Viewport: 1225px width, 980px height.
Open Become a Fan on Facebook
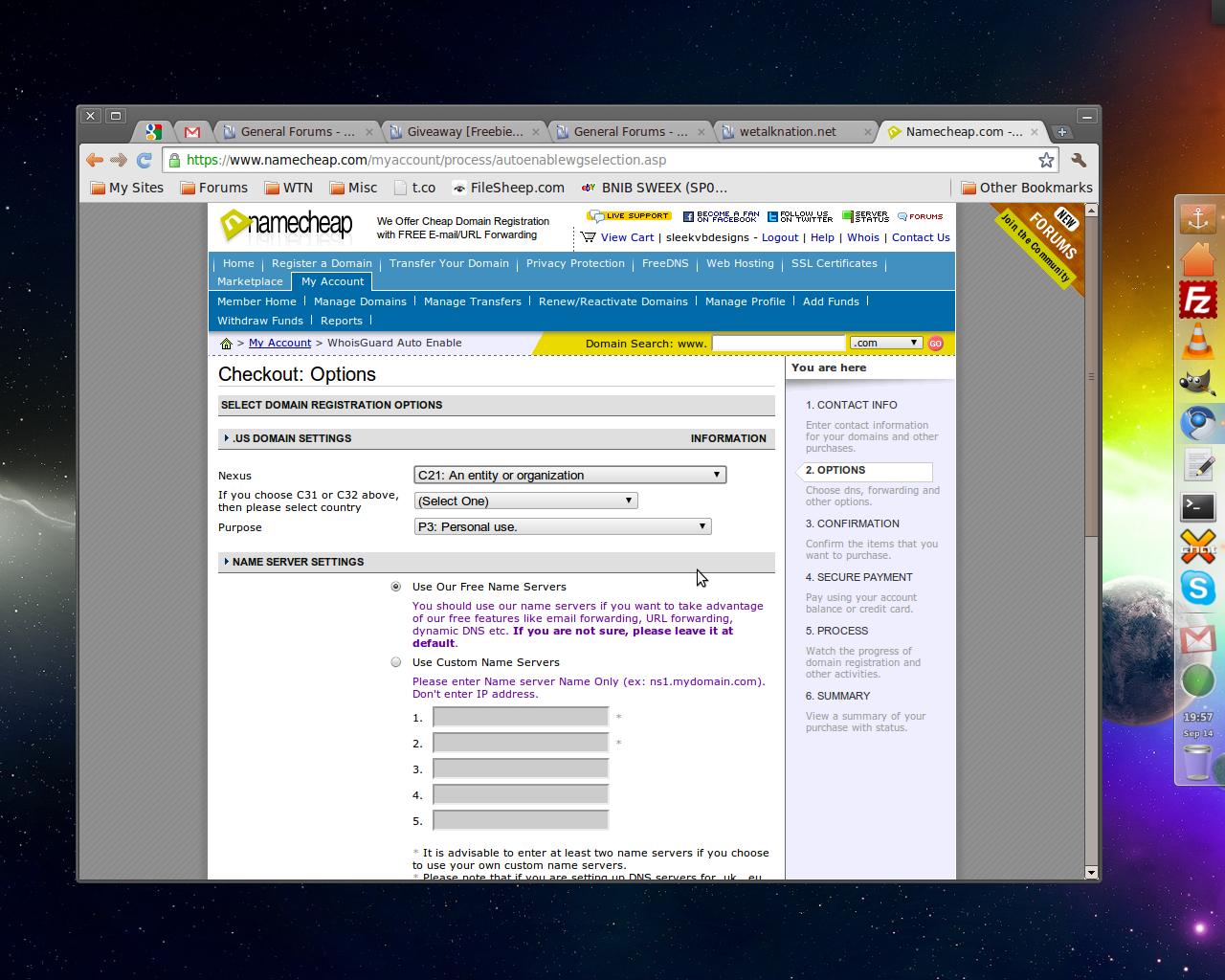click(721, 216)
